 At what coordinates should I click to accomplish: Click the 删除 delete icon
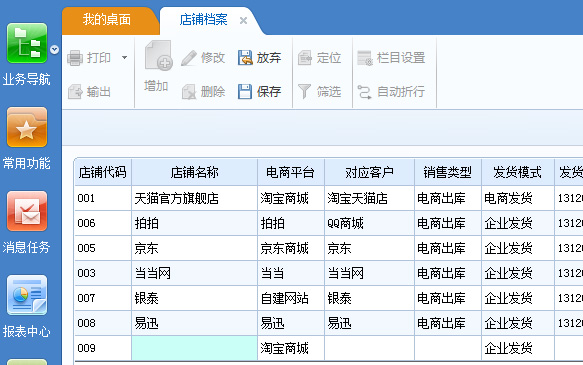click(189, 91)
